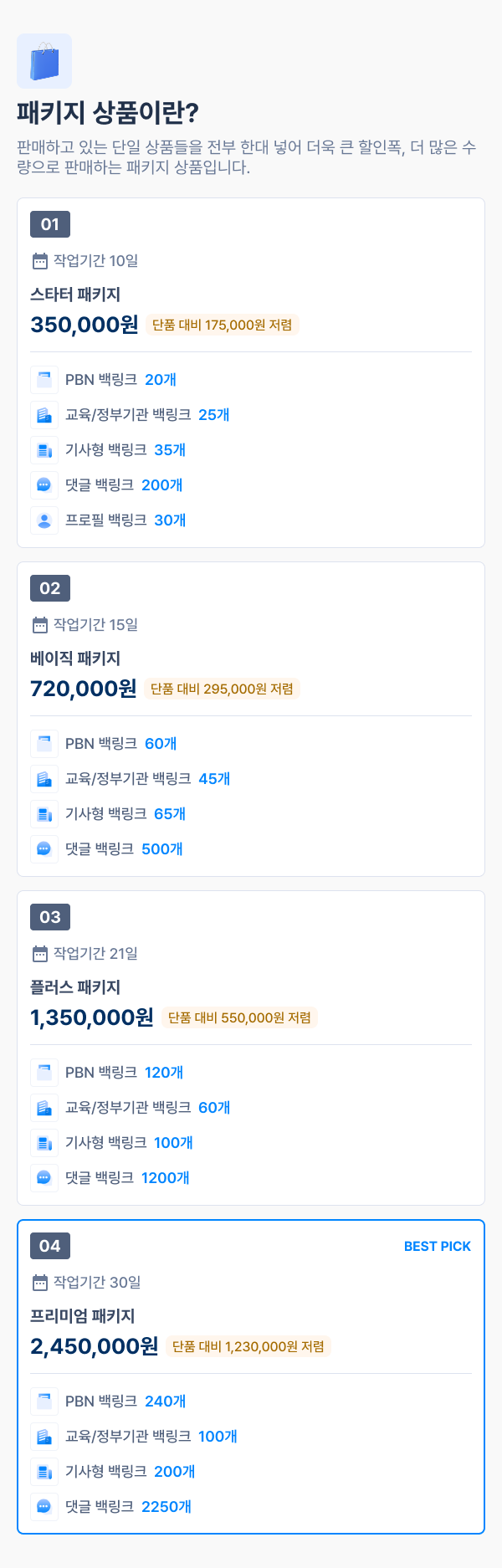The height and width of the screenshot is (1568, 502).
Task: Click the 1,350,000원 price of 플러스 패키지
Action: 92,1017
